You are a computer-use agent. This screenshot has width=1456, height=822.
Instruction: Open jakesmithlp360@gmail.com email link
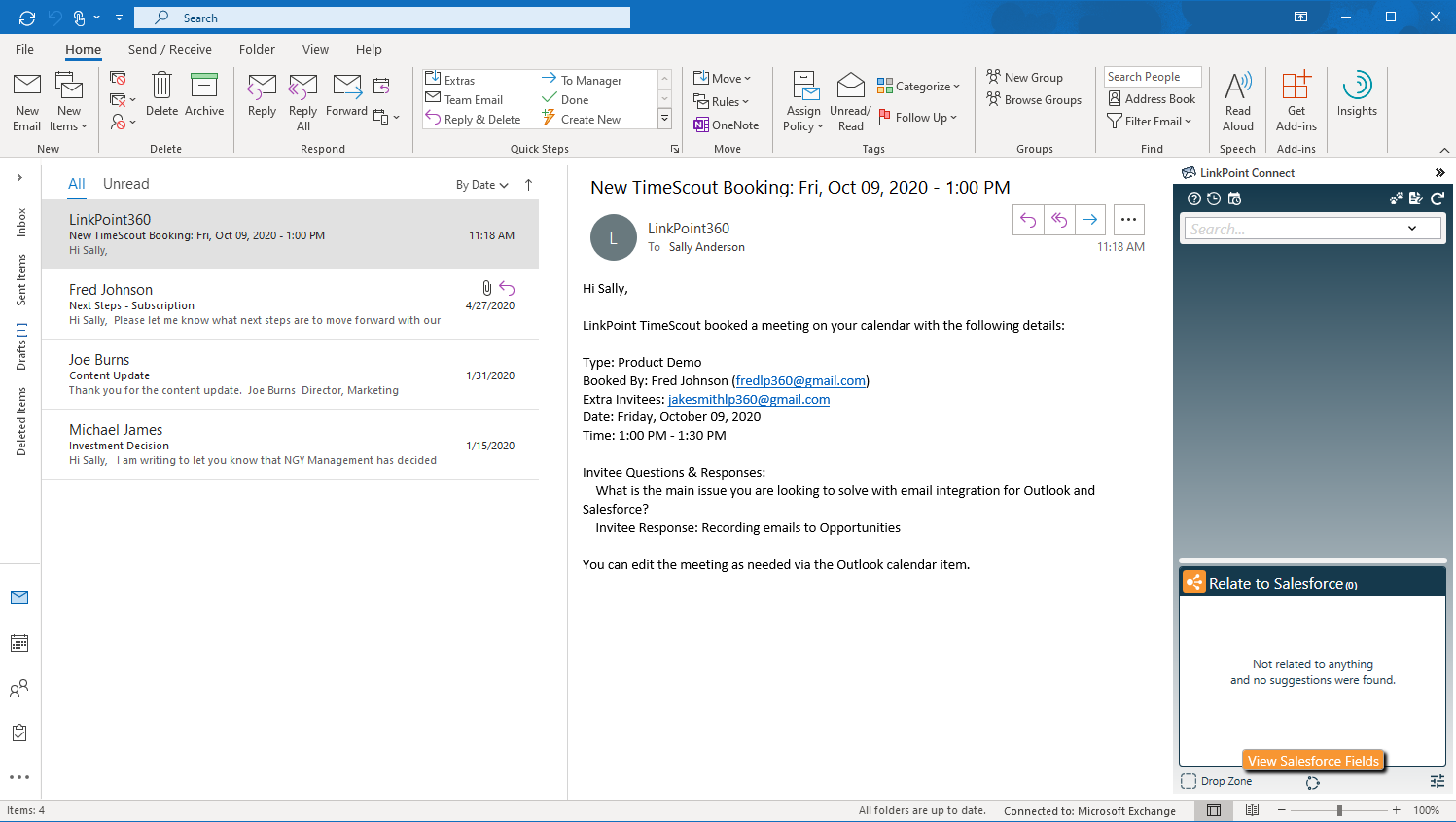coord(749,399)
